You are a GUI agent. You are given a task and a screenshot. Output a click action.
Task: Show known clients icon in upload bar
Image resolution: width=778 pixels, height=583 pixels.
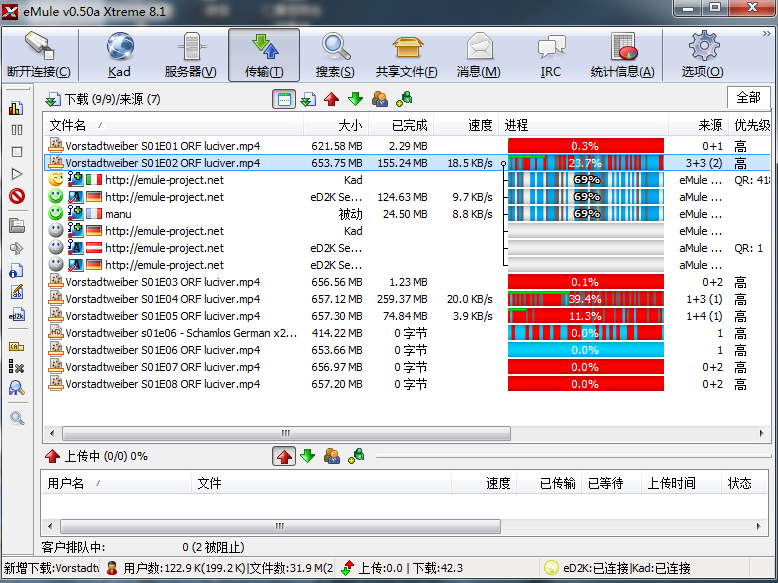[356, 456]
